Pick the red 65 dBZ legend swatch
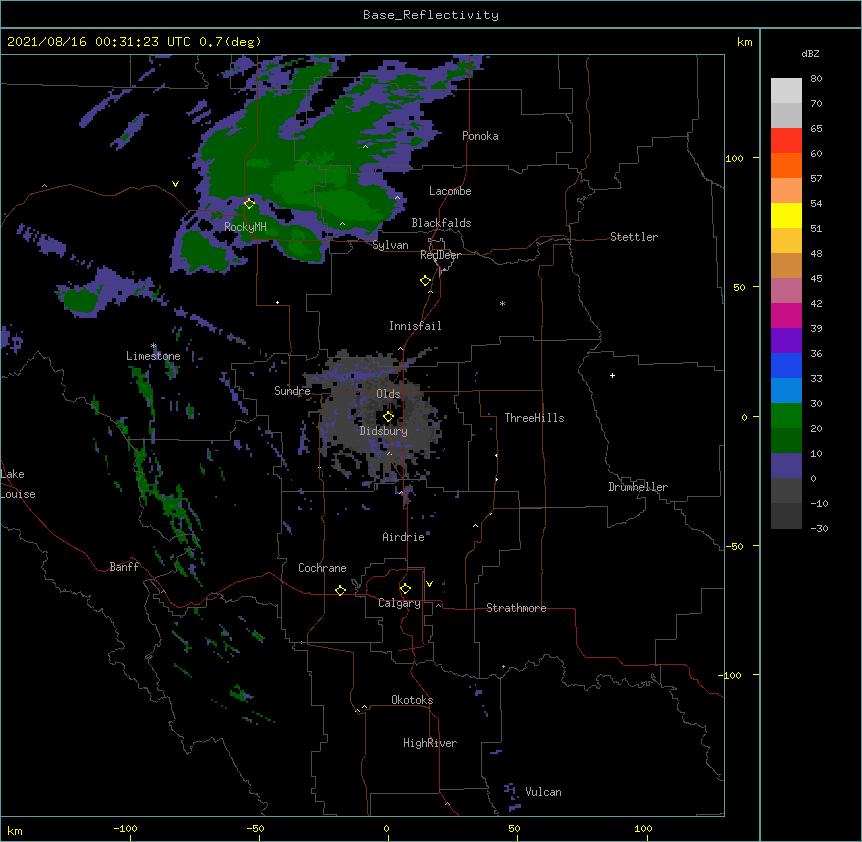This screenshot has width=862, height=842. pos(786,141)
